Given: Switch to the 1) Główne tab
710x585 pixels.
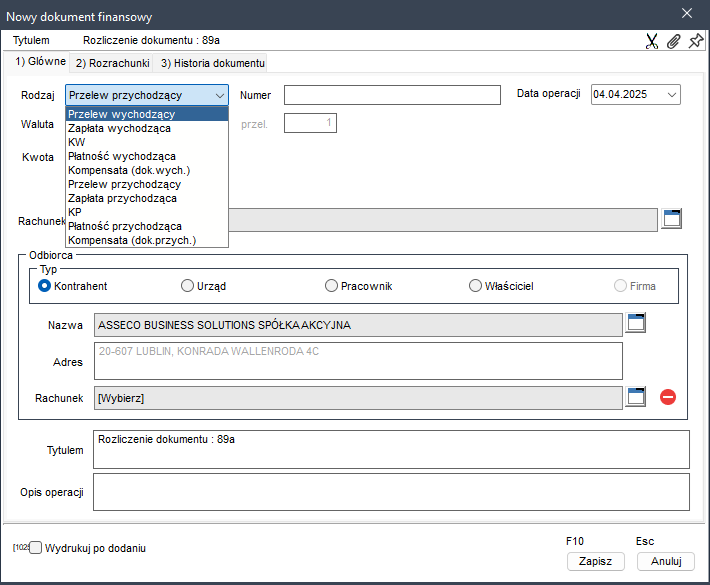Looking at the screenshot, I should tap(40, 62).
